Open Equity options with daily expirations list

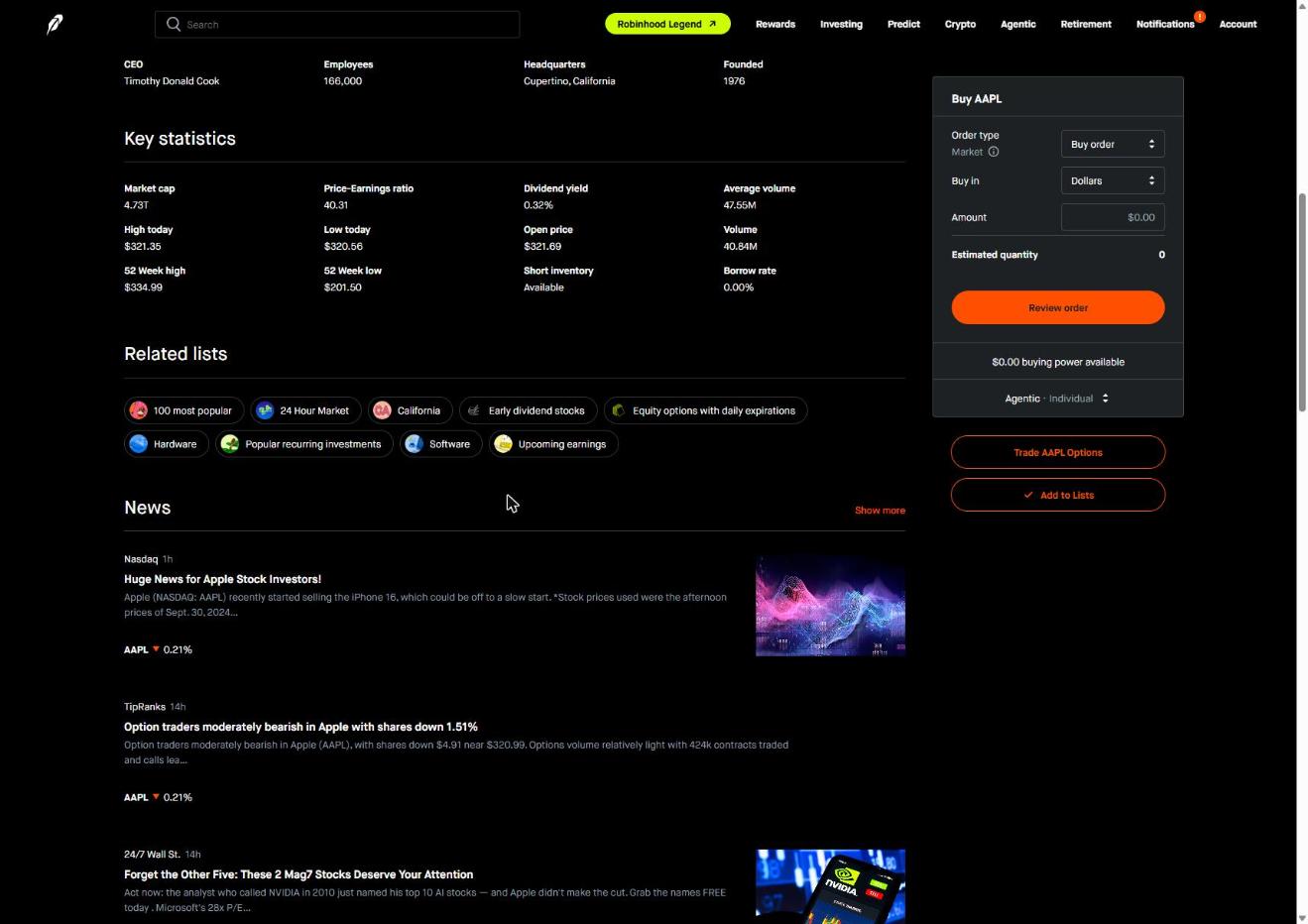coord(706,410)
